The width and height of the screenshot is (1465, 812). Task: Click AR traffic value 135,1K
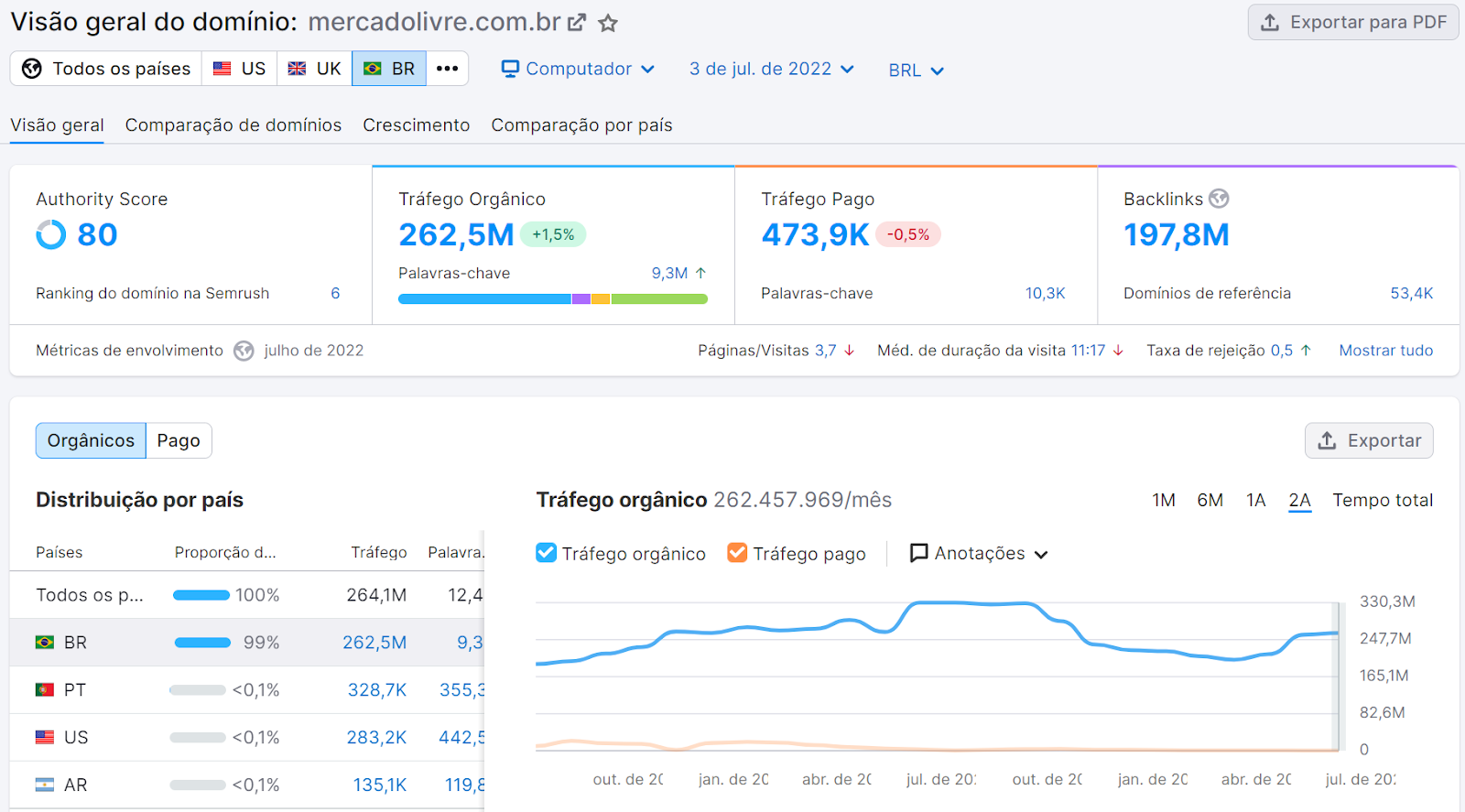pos(380,785)
